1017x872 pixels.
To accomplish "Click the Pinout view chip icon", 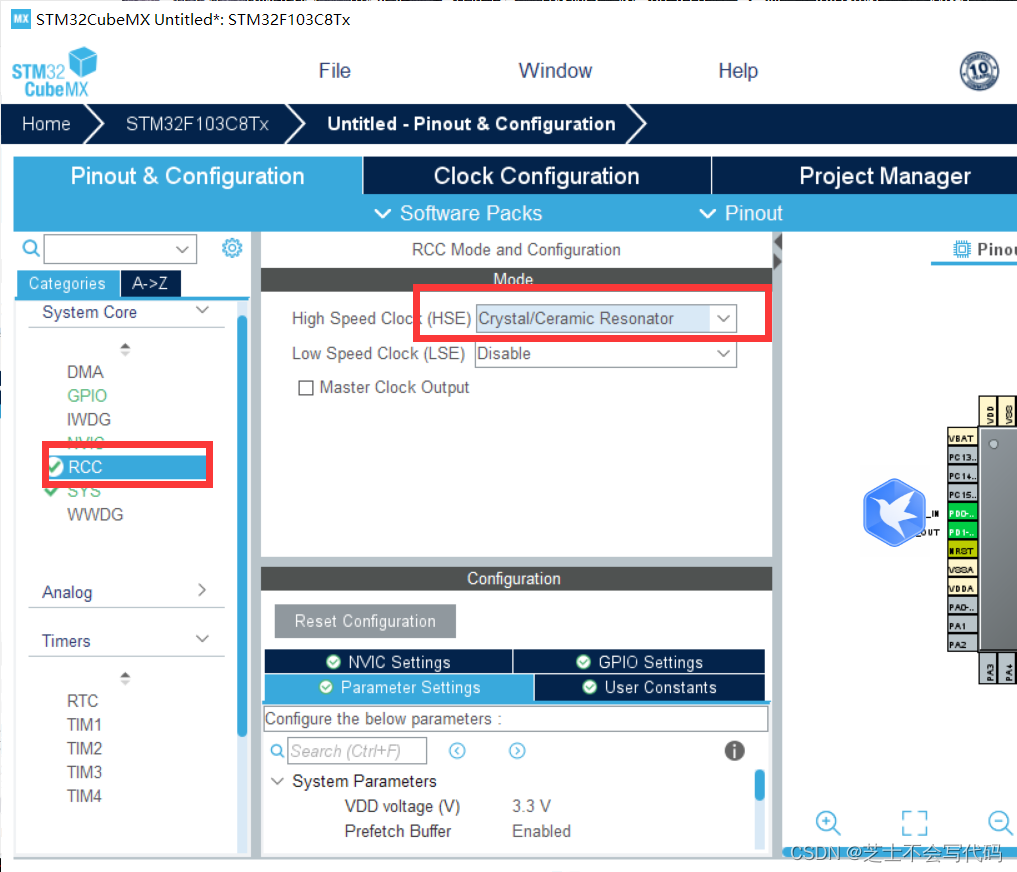I will click(962, 249).
